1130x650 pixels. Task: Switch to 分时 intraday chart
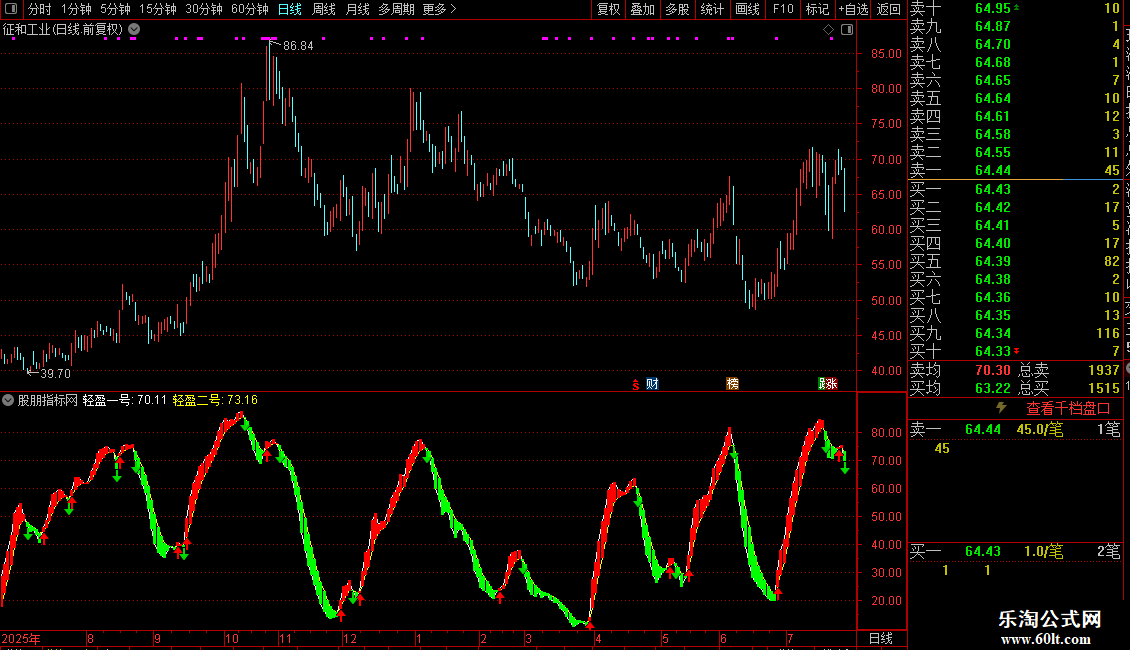[40, 9]
